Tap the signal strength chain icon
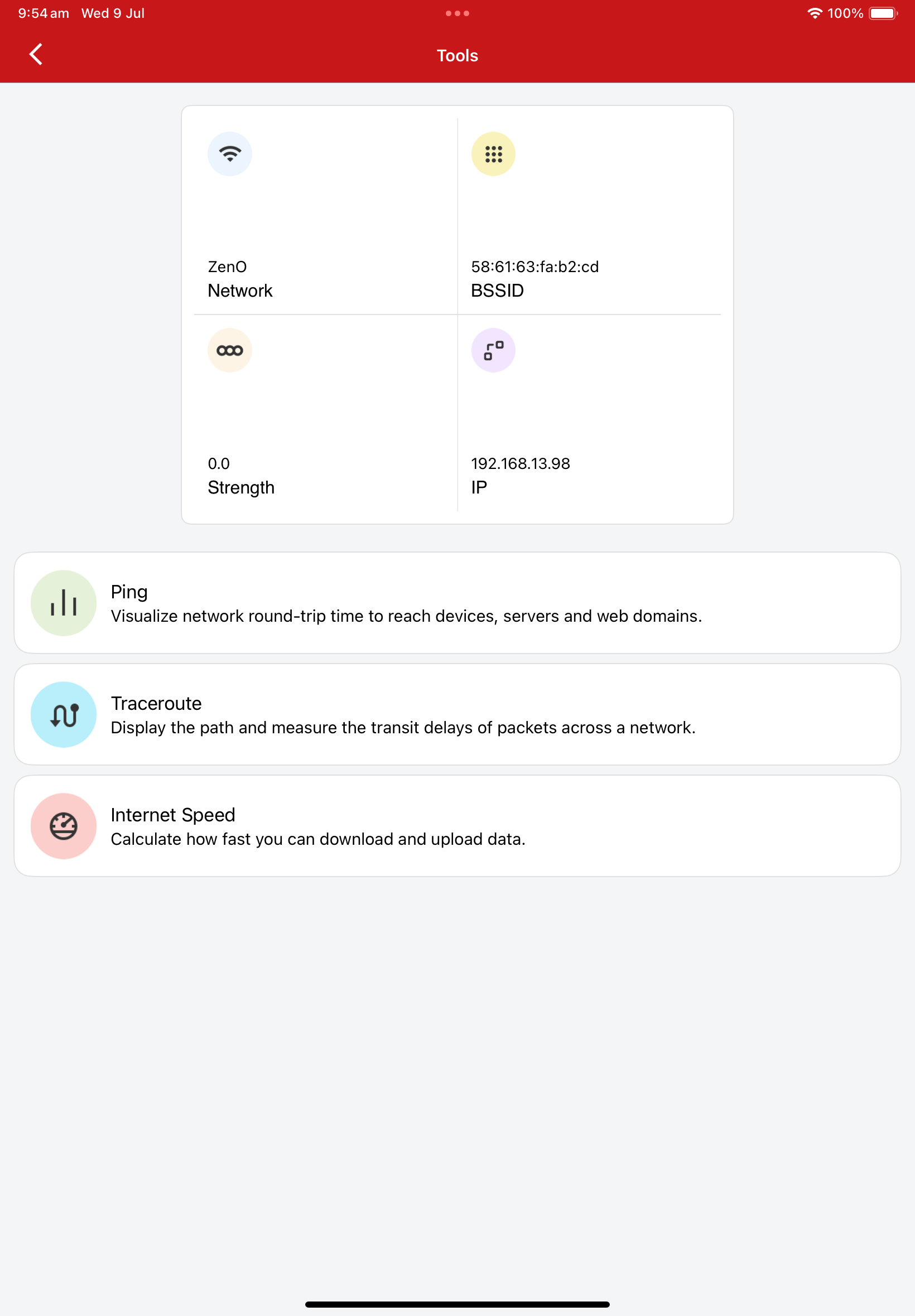Image resolution: width=915 pixels, height=1316 pixels. pos(230,350)
